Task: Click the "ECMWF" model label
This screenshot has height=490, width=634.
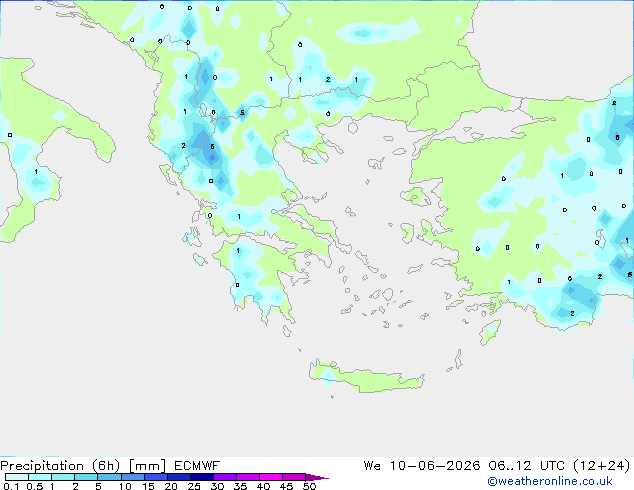Action: [x=197, y=466]
